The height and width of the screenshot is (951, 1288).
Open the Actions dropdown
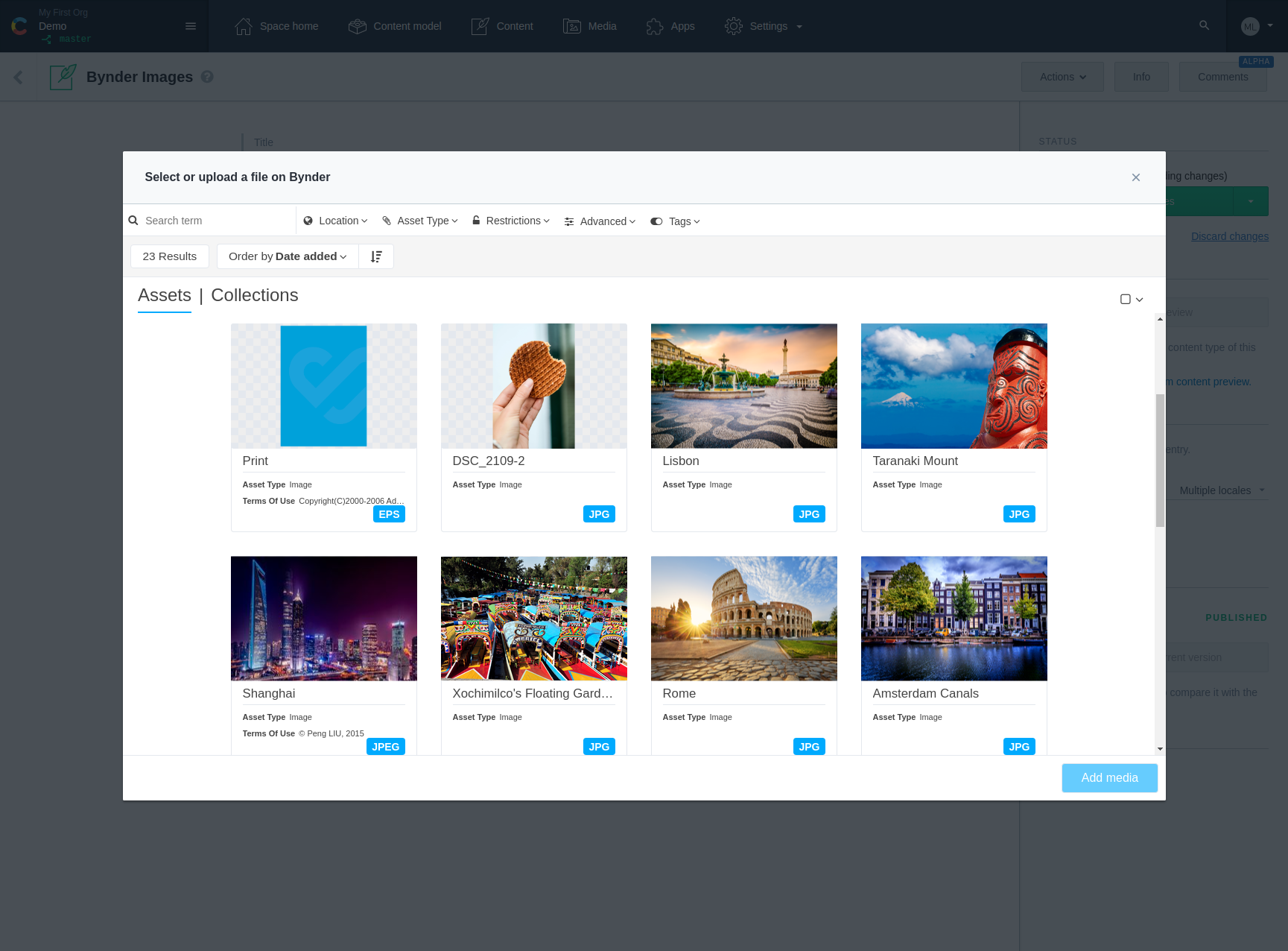[x=1062, y=77]
